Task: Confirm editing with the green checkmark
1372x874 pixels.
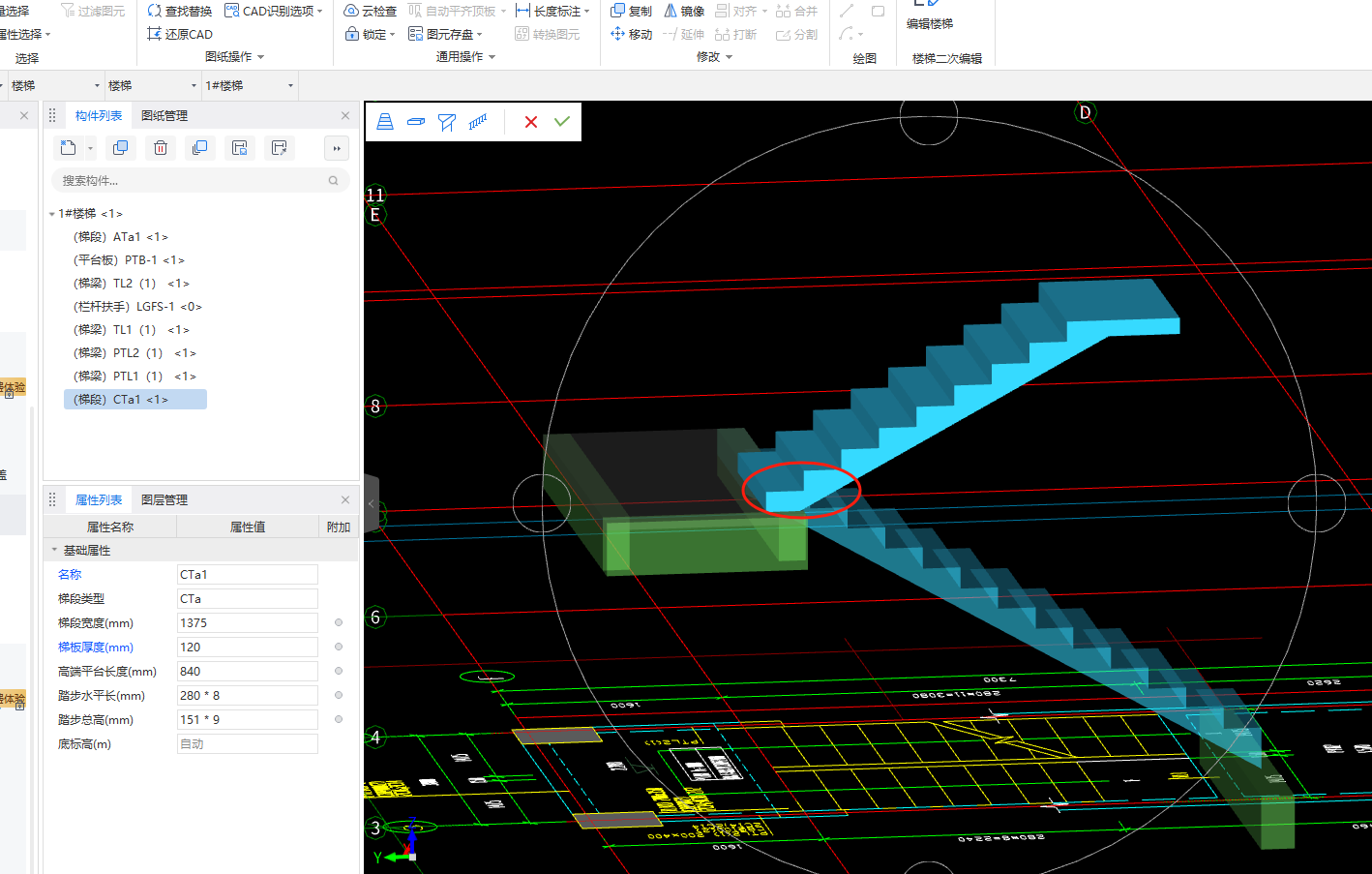Action: (x=562, y=122)
